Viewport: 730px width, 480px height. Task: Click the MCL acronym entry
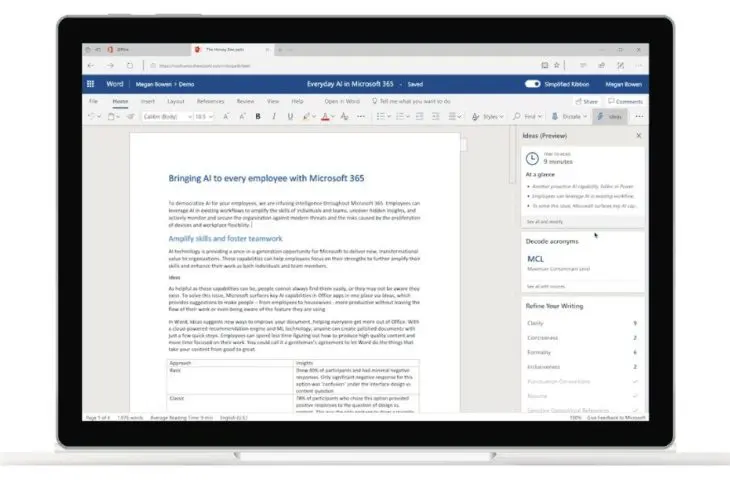point(535,259)
